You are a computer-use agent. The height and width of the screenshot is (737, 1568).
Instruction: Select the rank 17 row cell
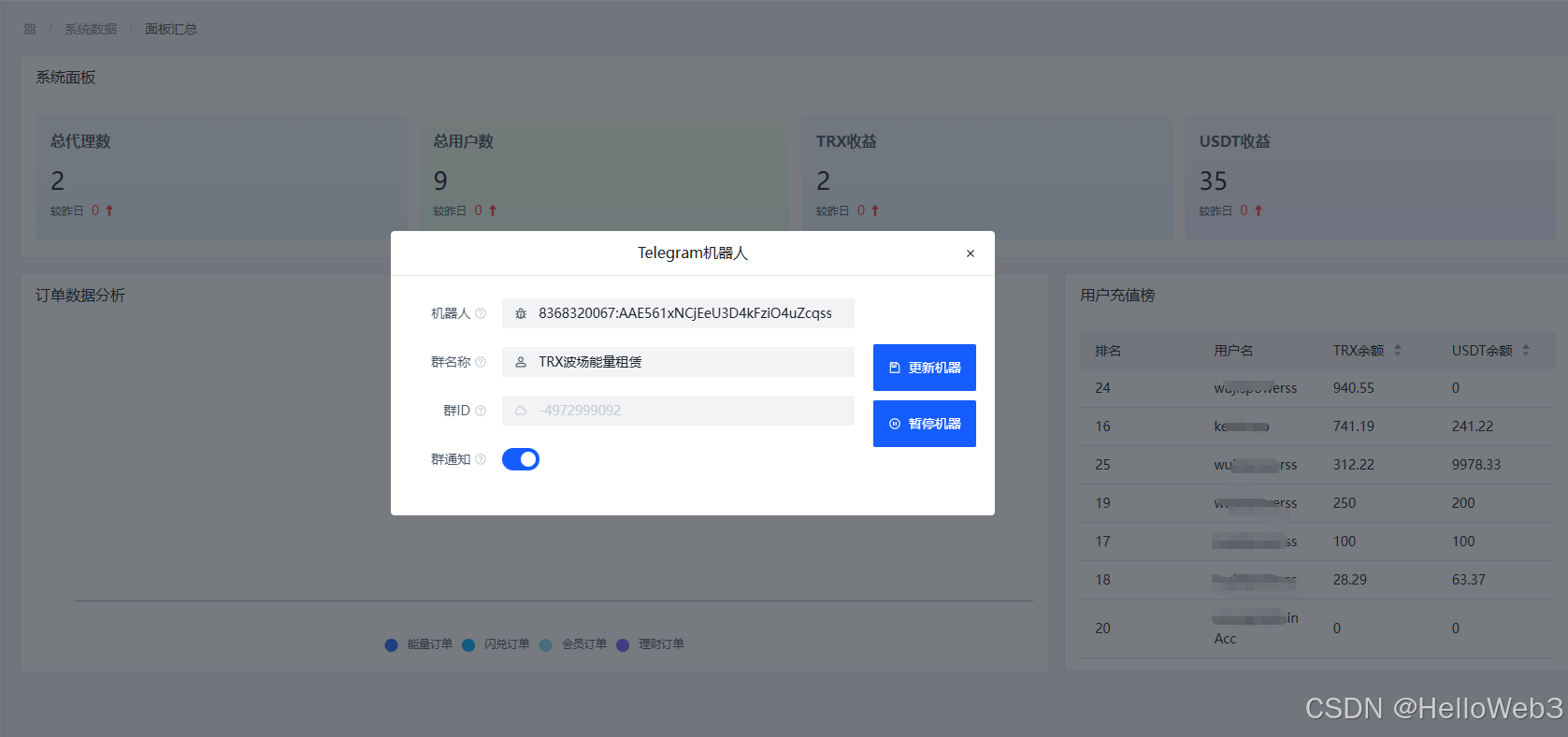[1103, 542]
